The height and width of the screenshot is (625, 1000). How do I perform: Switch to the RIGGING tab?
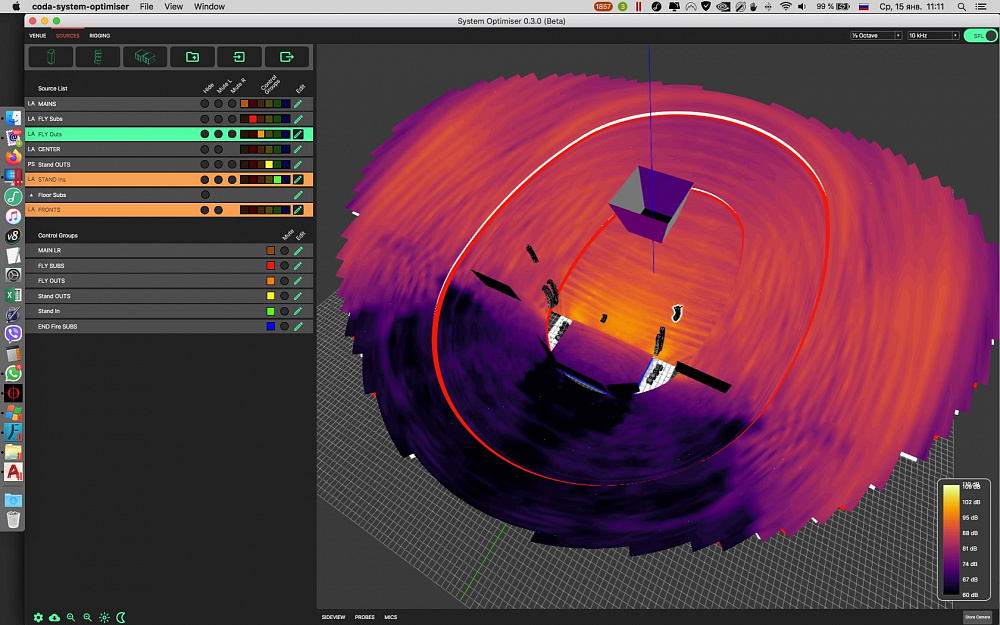point(100,36)
